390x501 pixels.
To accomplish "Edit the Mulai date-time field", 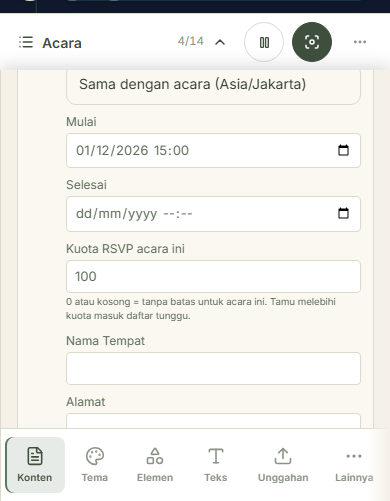I will pos(213,150).
